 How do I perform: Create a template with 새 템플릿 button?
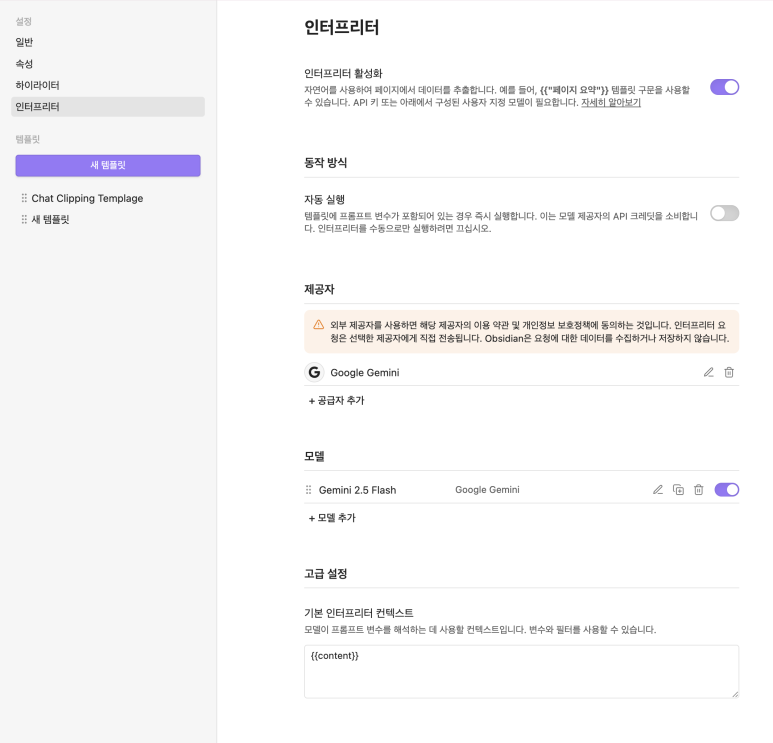pos(108,165)
